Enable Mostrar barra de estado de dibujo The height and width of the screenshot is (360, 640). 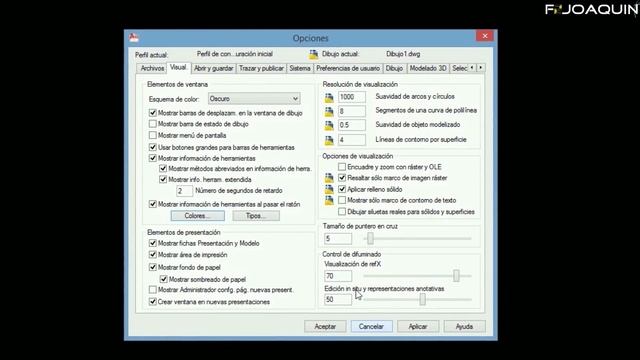tap(153, 124)
